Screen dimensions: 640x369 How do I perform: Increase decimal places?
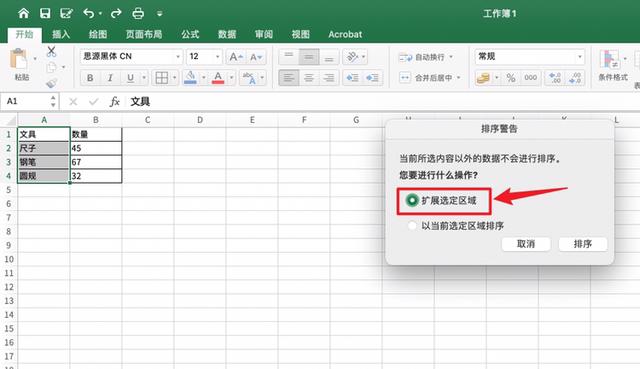pyautogui.click(x=555, y=78)
